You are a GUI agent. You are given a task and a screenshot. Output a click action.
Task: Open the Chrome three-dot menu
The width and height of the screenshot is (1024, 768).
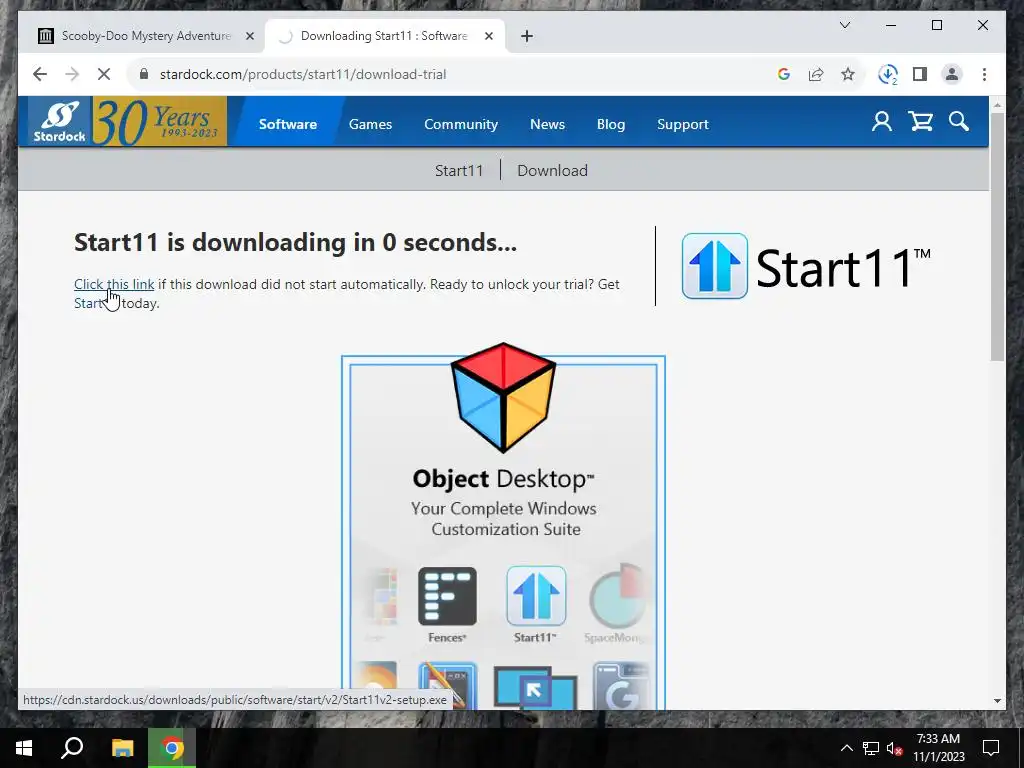pos(984,74)
